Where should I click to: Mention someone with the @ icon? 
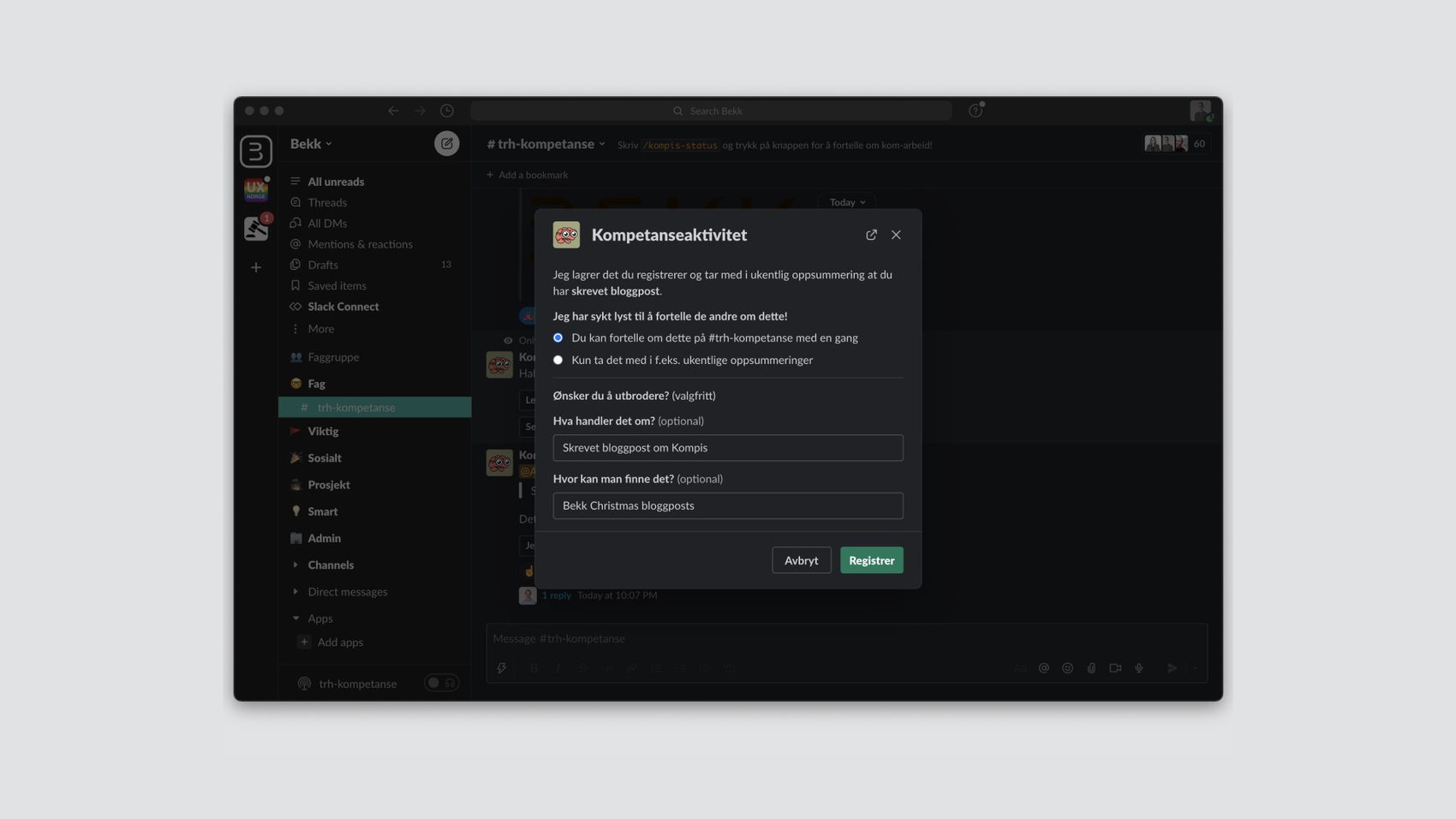pos(1043,668)
